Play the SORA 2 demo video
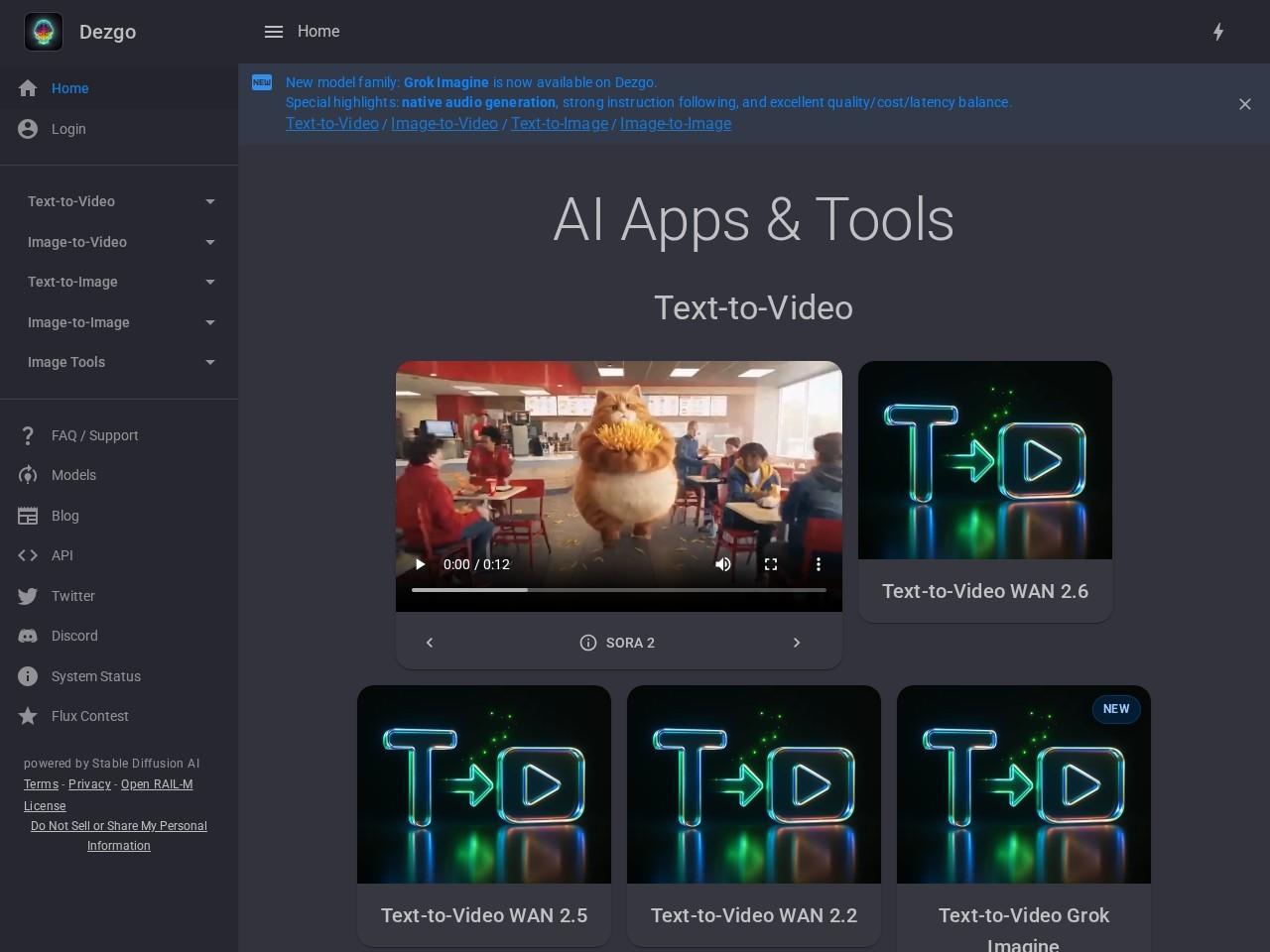The image size is (1270, 952). (x=420, y=564)
